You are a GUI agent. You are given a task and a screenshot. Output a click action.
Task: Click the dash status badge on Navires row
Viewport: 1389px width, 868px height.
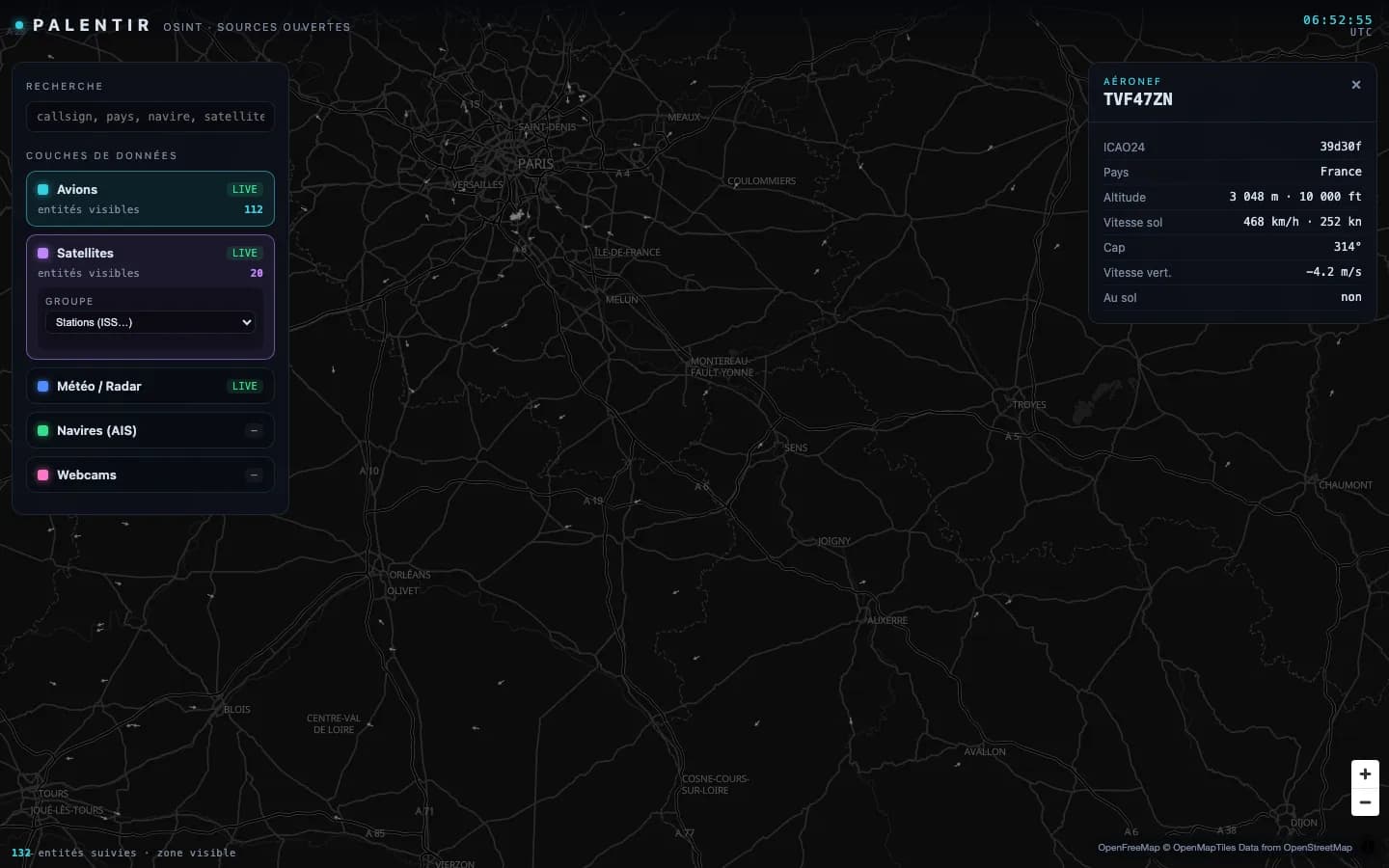(x=254, y=431)
